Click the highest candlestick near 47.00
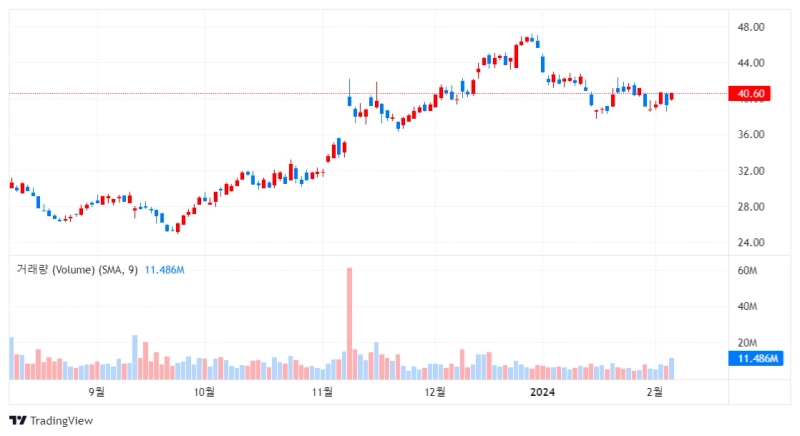 point(531,40)
